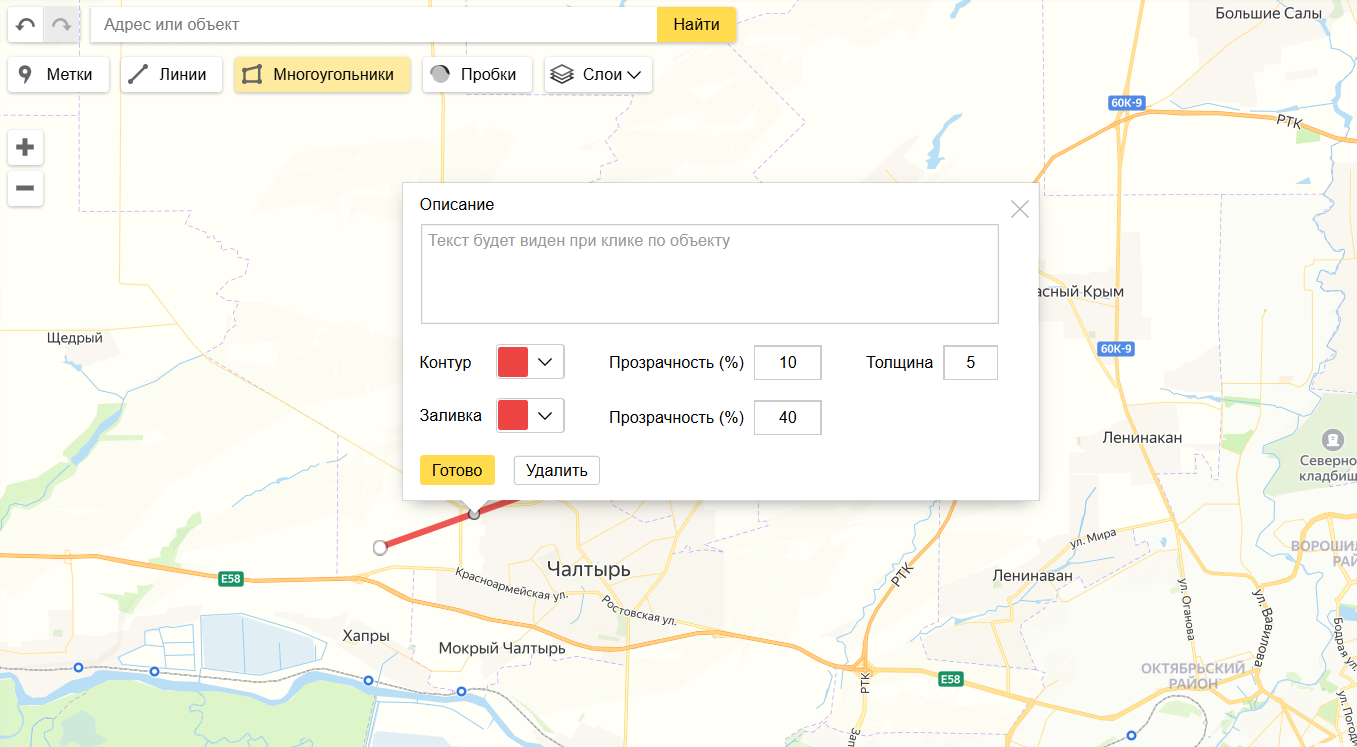The height and width of the screenshot is (747, 1357).
Task: Open the Заливка color dropdown arrow
Action: (546, 416)
